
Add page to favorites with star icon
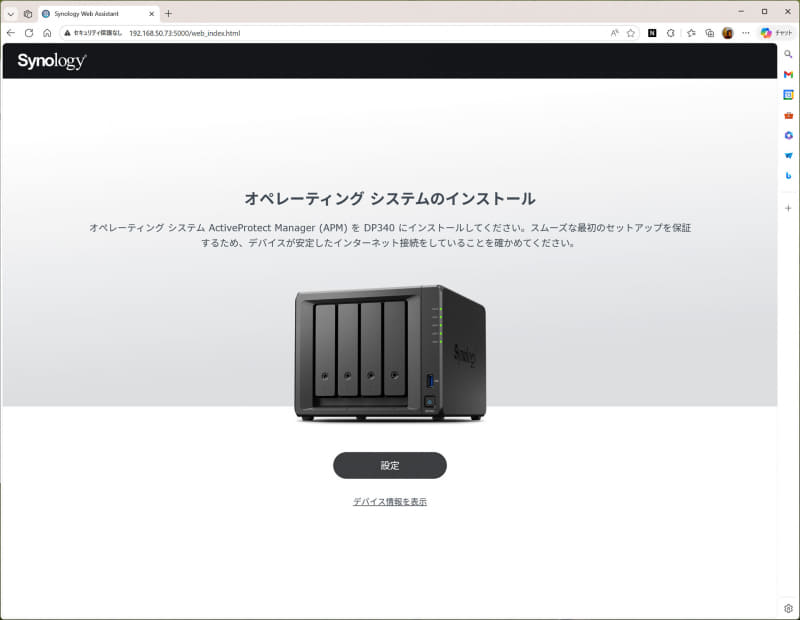click(x=631, y=33)
